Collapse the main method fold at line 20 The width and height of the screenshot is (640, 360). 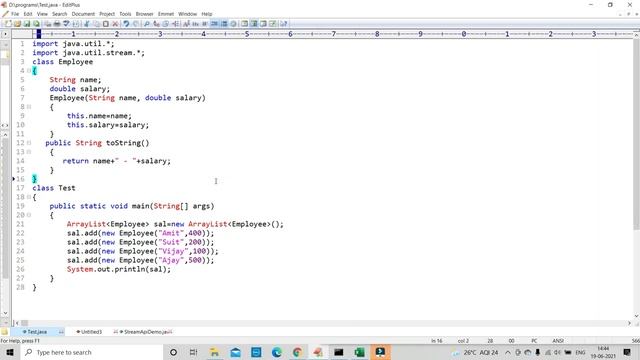[x=29, y=215]
